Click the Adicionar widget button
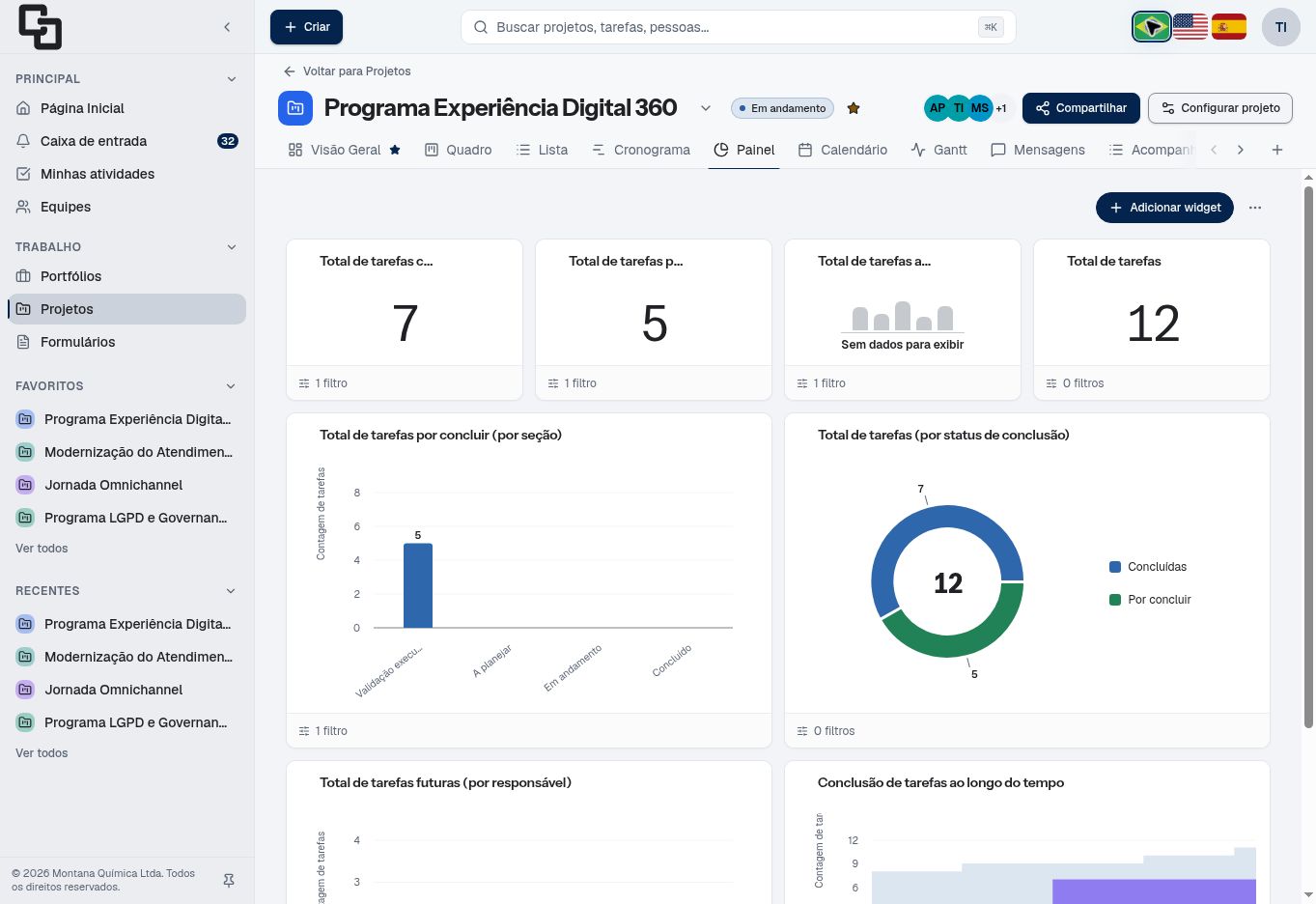Image resolution: width=1316 pixels, height=904 pixels. [x=1164, y=208]
